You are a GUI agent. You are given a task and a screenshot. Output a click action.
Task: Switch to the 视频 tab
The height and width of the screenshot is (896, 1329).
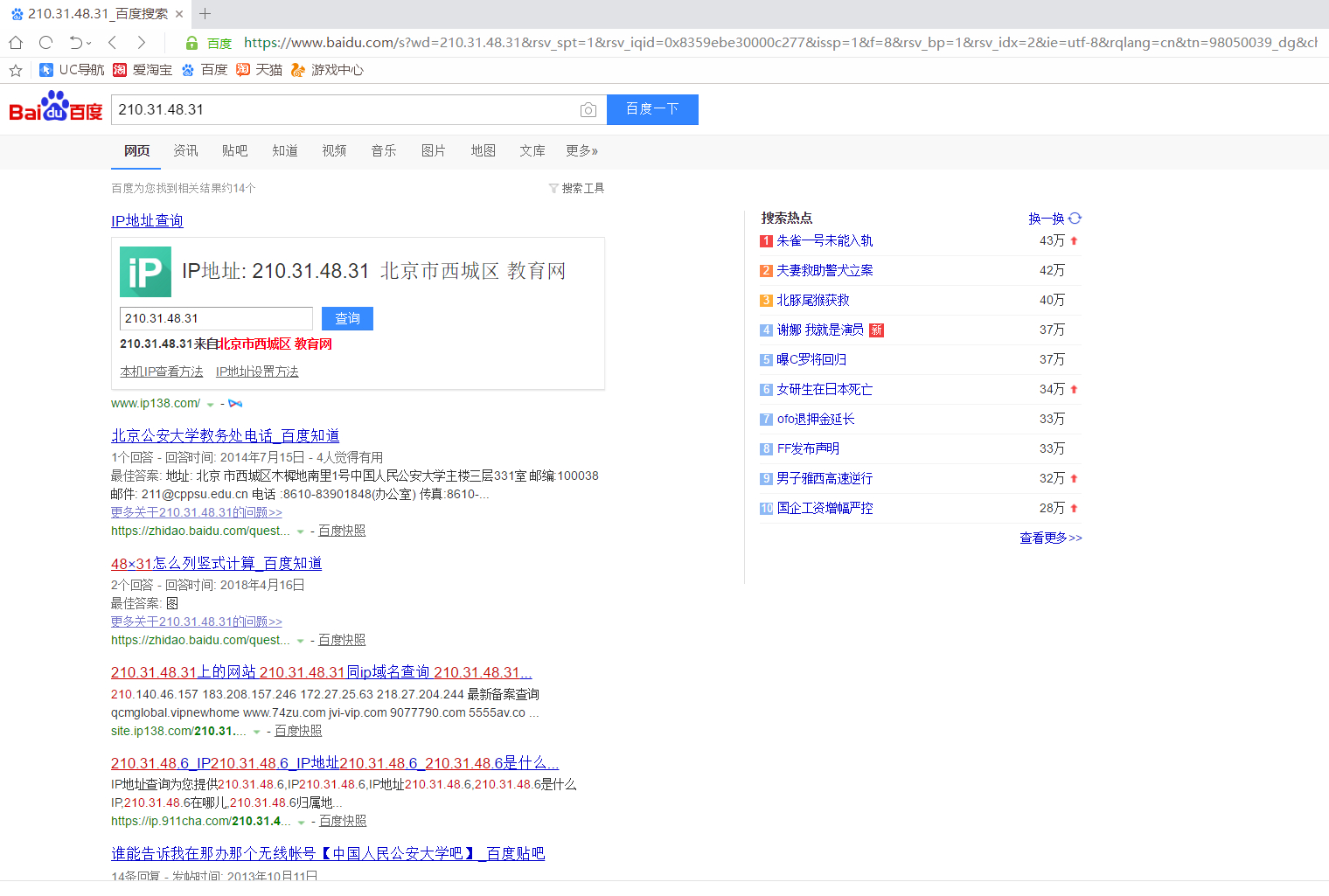(x=334, y=151)
